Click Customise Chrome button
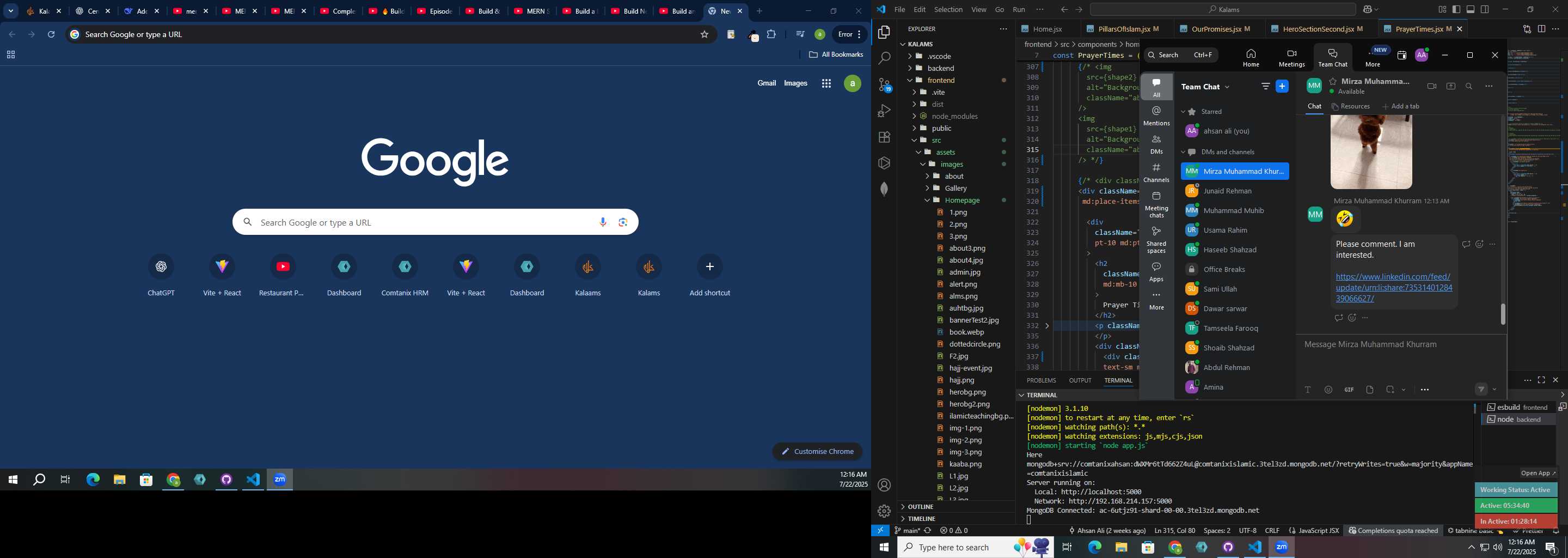The width and height of the screenshot is (1568, 558). pos(817,452)
